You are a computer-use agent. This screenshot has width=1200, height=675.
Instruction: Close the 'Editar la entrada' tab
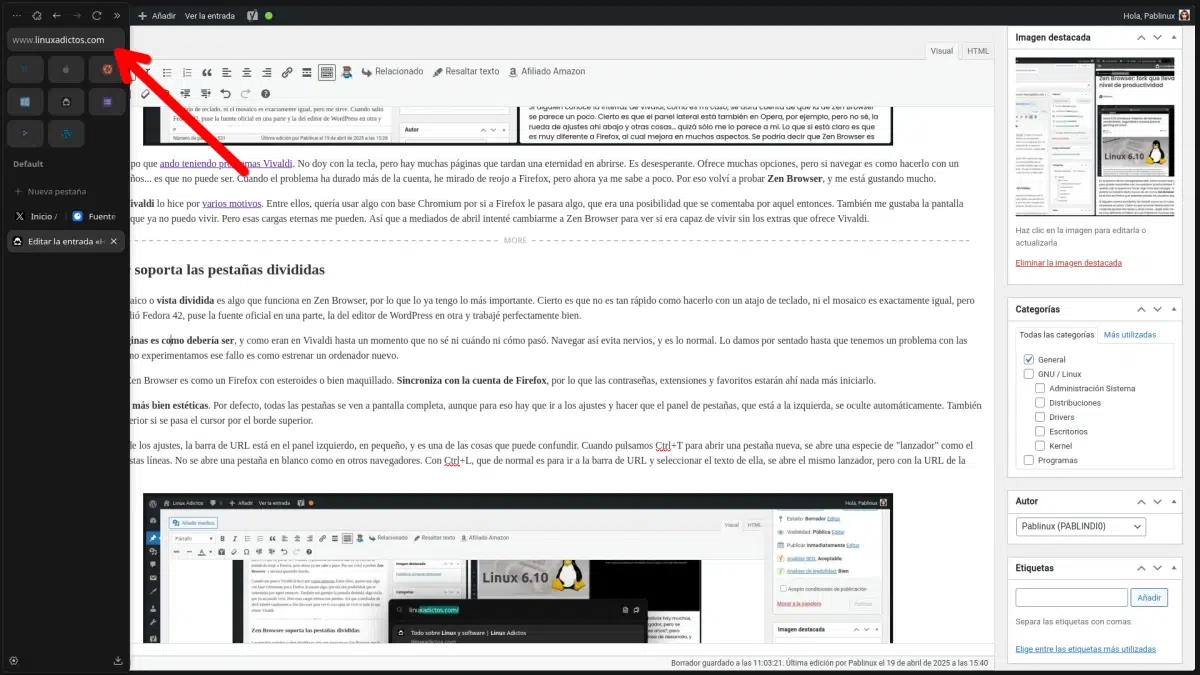pos(114,241)
